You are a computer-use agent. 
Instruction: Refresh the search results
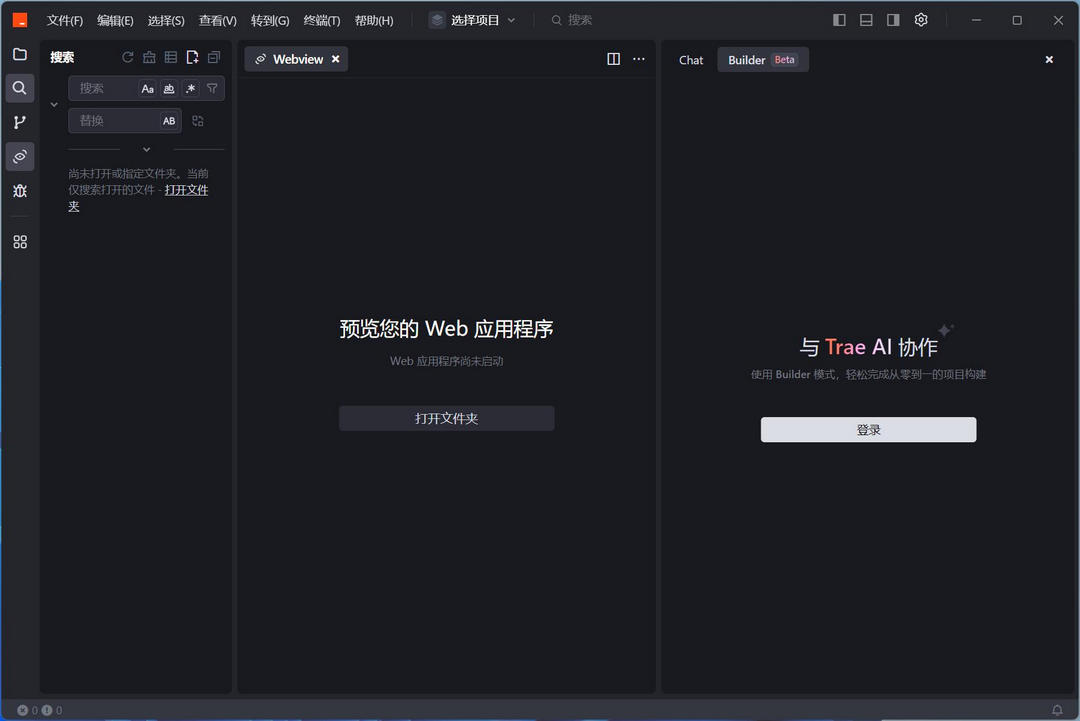click(x=128, y=57)
